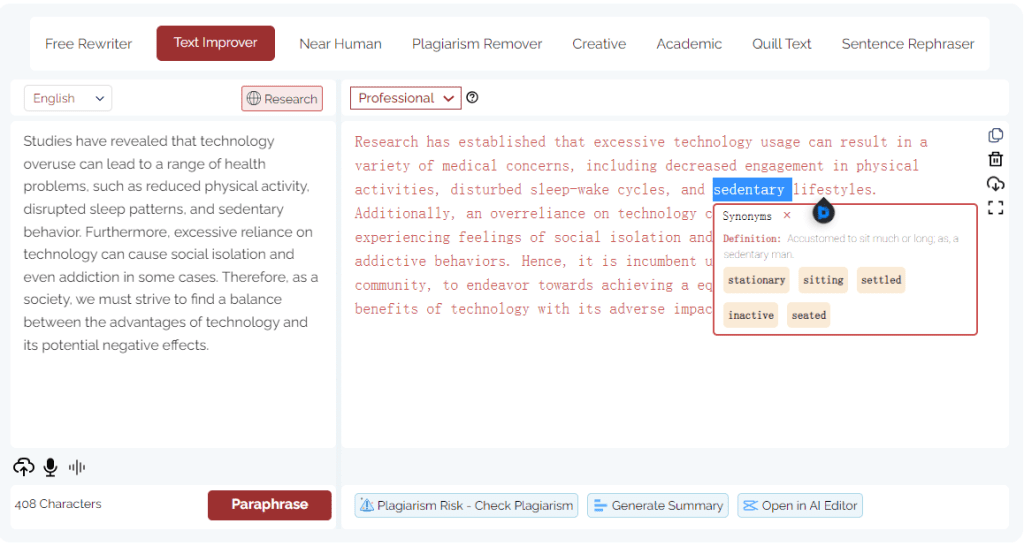
Task: Click the blue badge icon above the Synonyms popup
Action: coord(824,212)
